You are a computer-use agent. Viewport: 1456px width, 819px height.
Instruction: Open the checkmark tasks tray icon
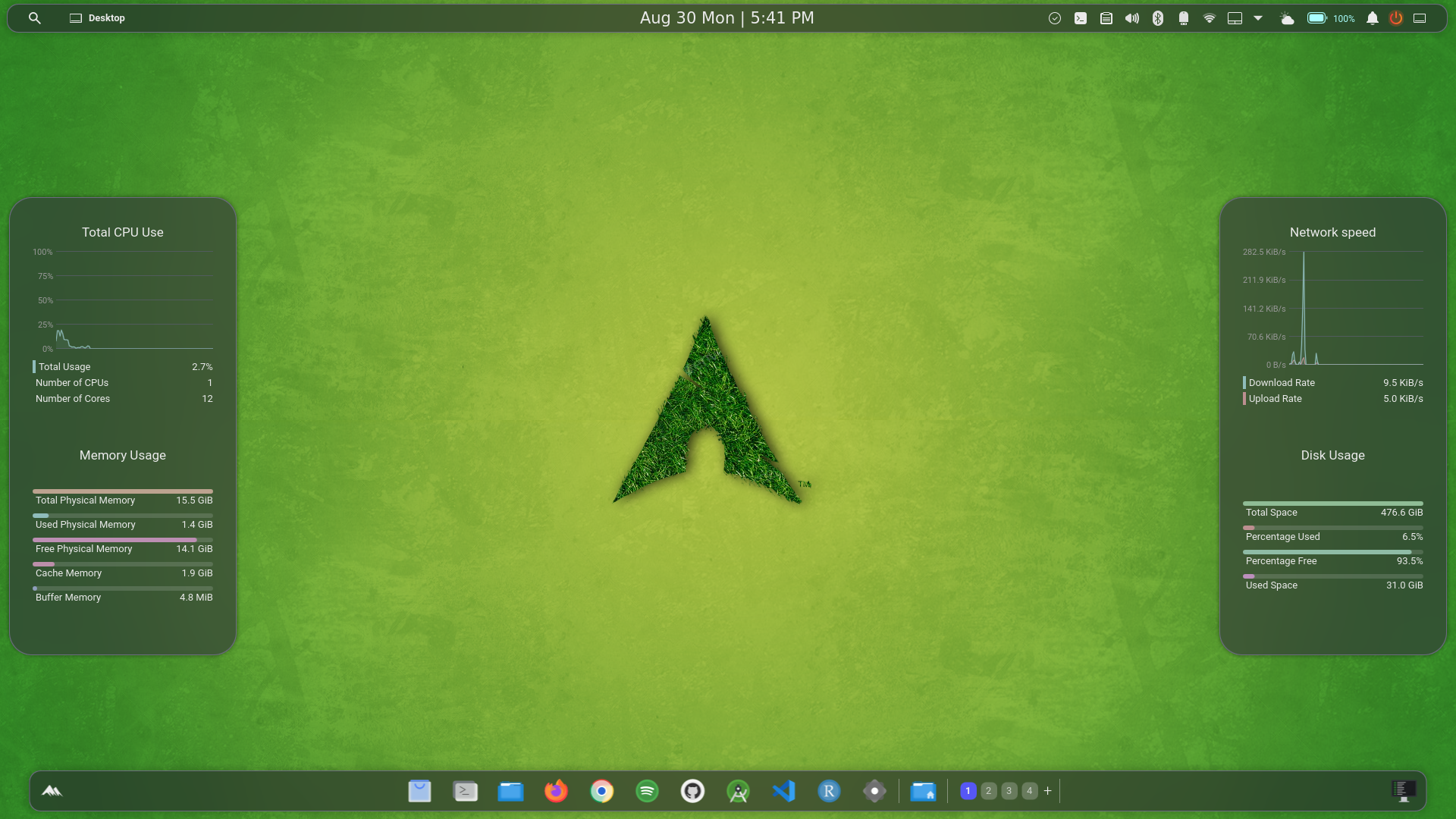pos(1054,18)
